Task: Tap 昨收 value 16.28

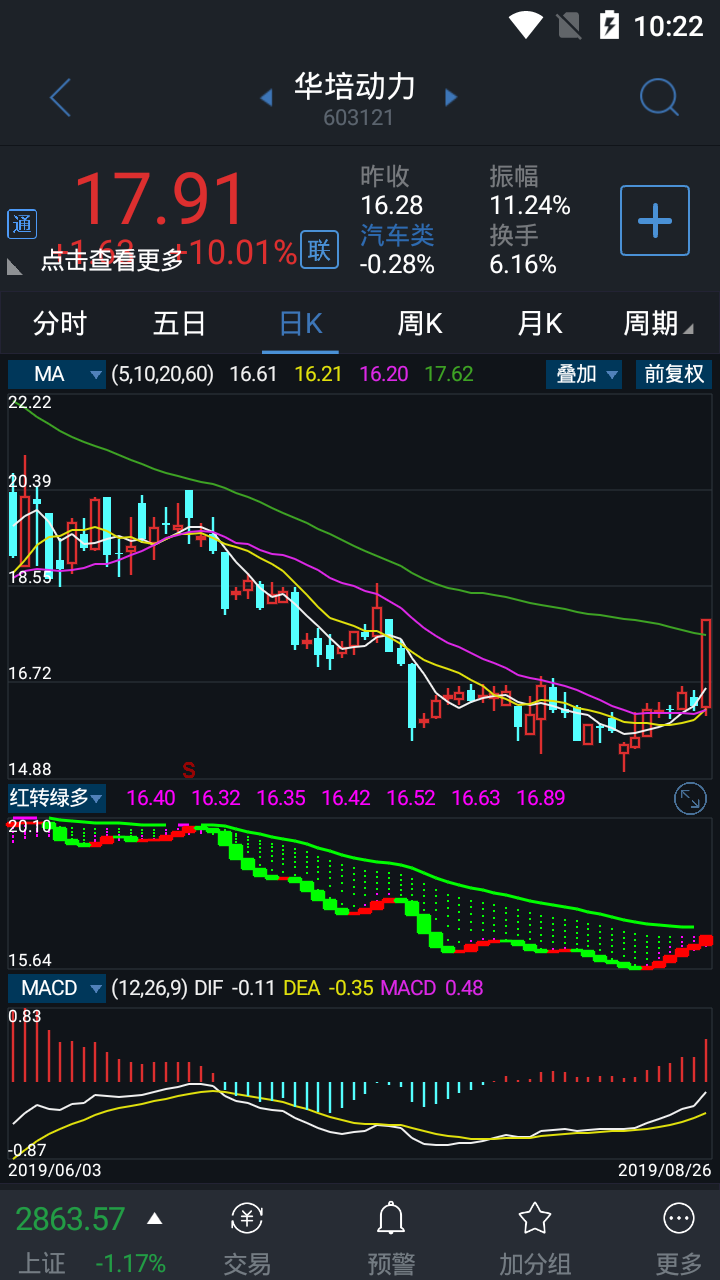Action: coord(392,206)
